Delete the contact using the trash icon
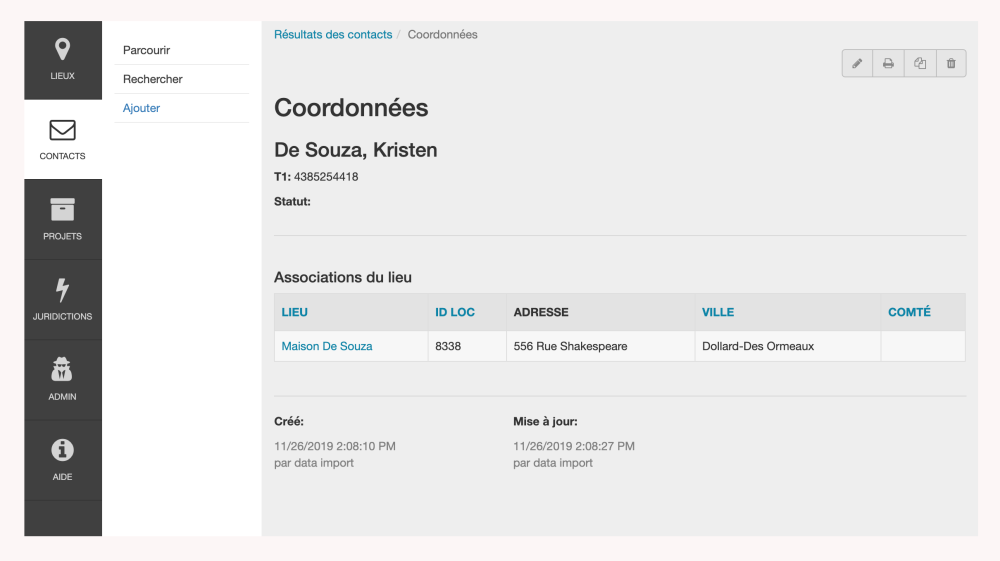1000x561 pixels. pos(951,64)
